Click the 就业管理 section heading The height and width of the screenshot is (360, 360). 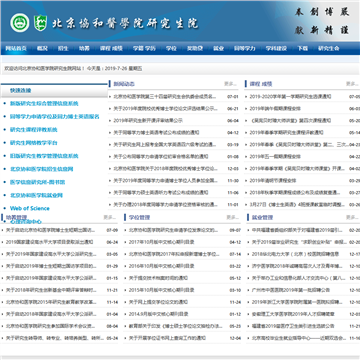tap(262, 217)
